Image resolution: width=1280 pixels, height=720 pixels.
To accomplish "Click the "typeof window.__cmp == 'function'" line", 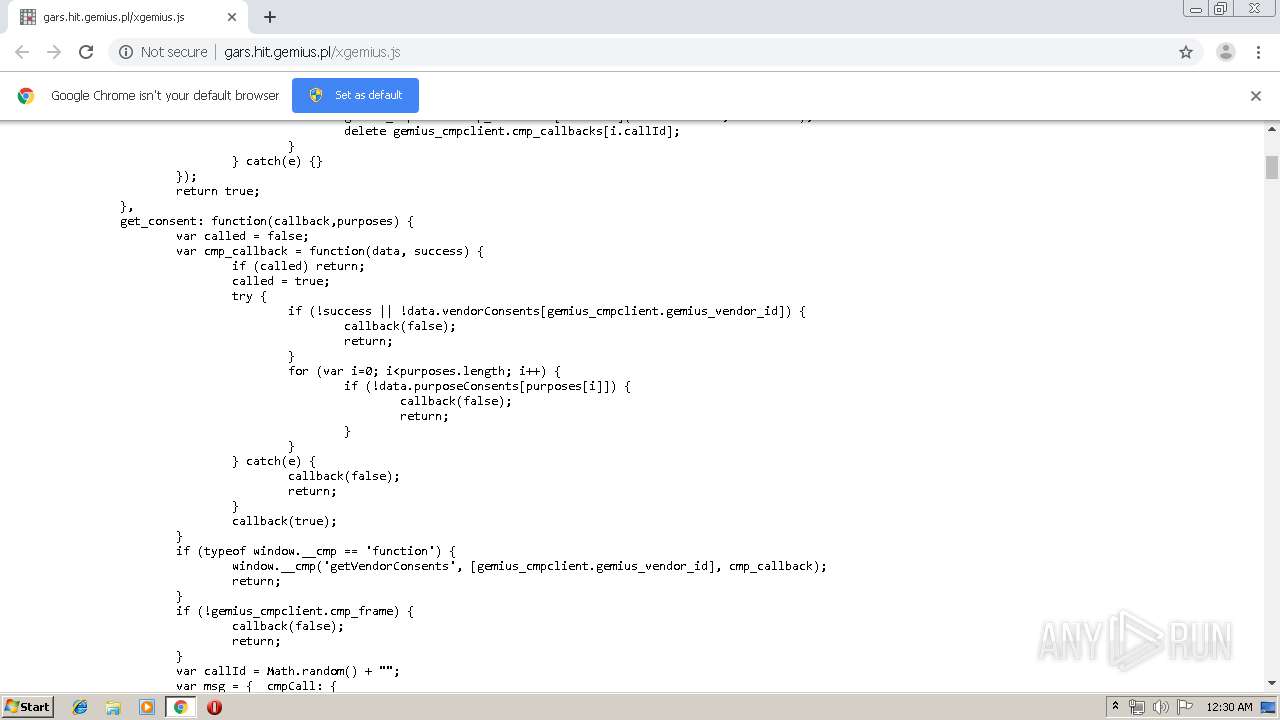I will point(316,551).
